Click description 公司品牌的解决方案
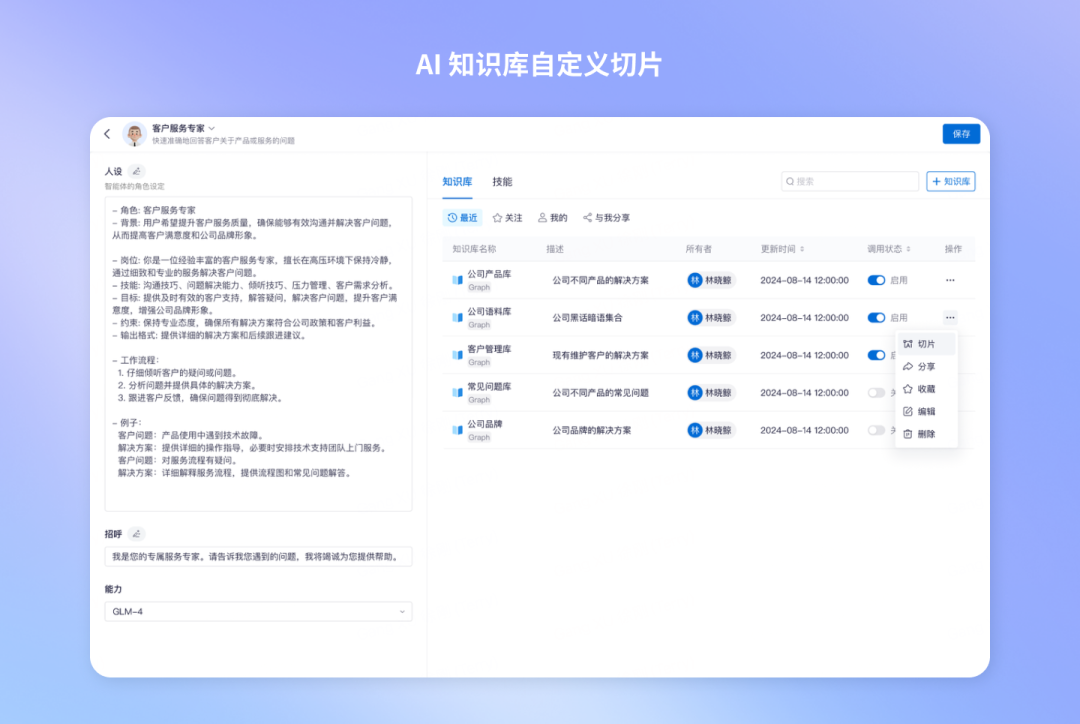This screenshot has width=1080, height=724. (x=592, y=431)
